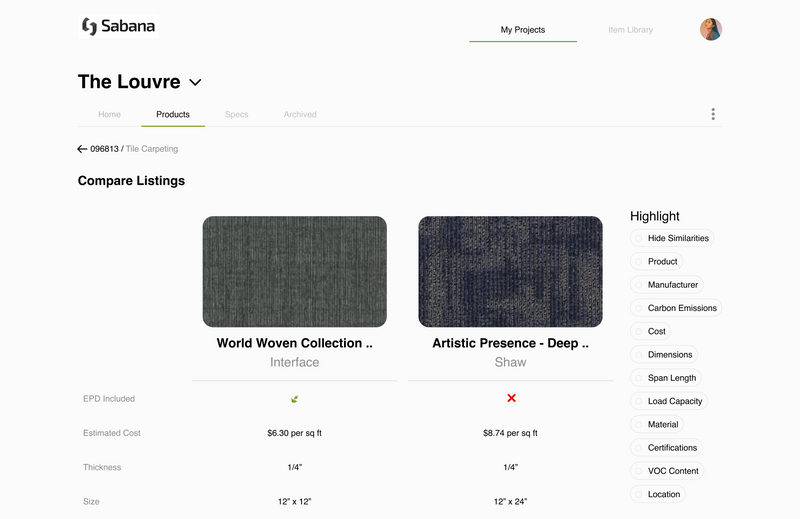Open the Item Library tab
800x519 pixels.
630,30
